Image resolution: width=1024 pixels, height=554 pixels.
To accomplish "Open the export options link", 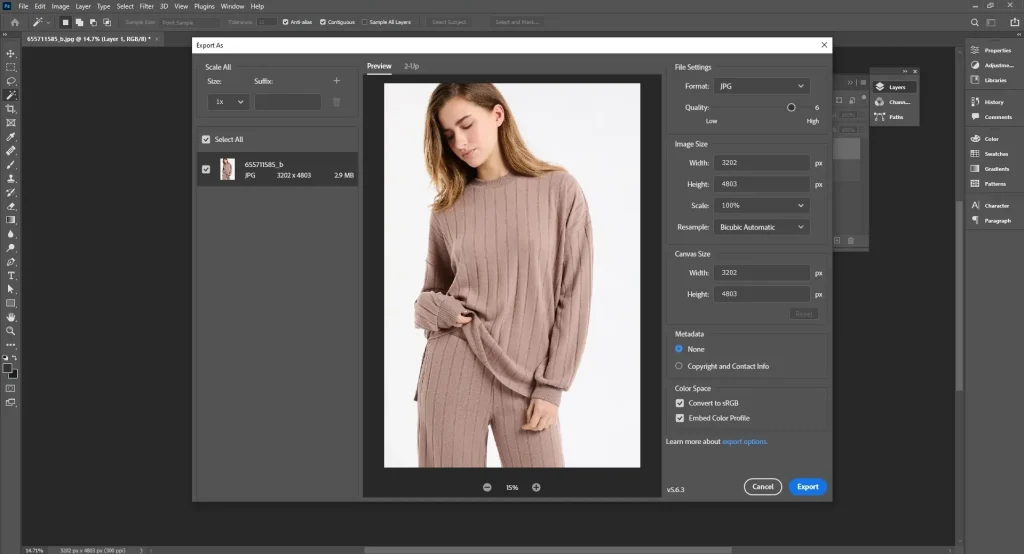I will point(744,442).
